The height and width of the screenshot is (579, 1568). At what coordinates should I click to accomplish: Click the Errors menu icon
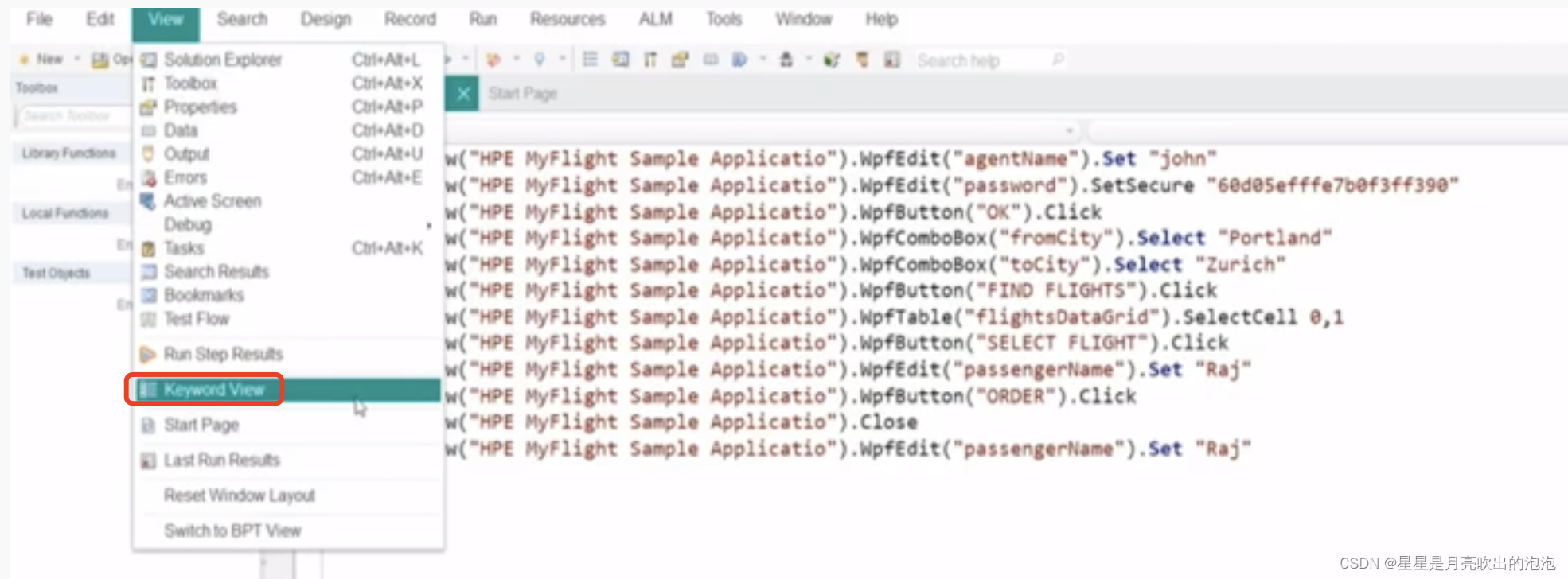tap(148, 177)
